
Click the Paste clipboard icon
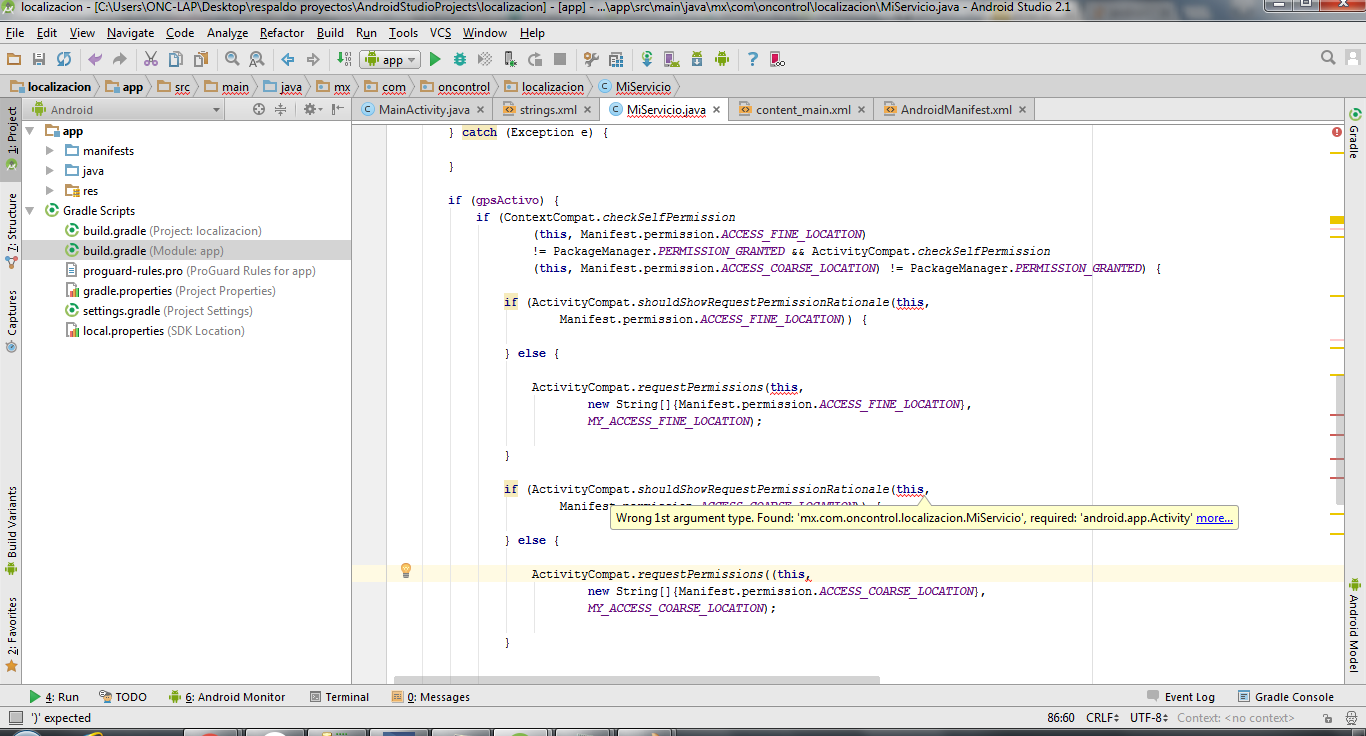point(201,59)
